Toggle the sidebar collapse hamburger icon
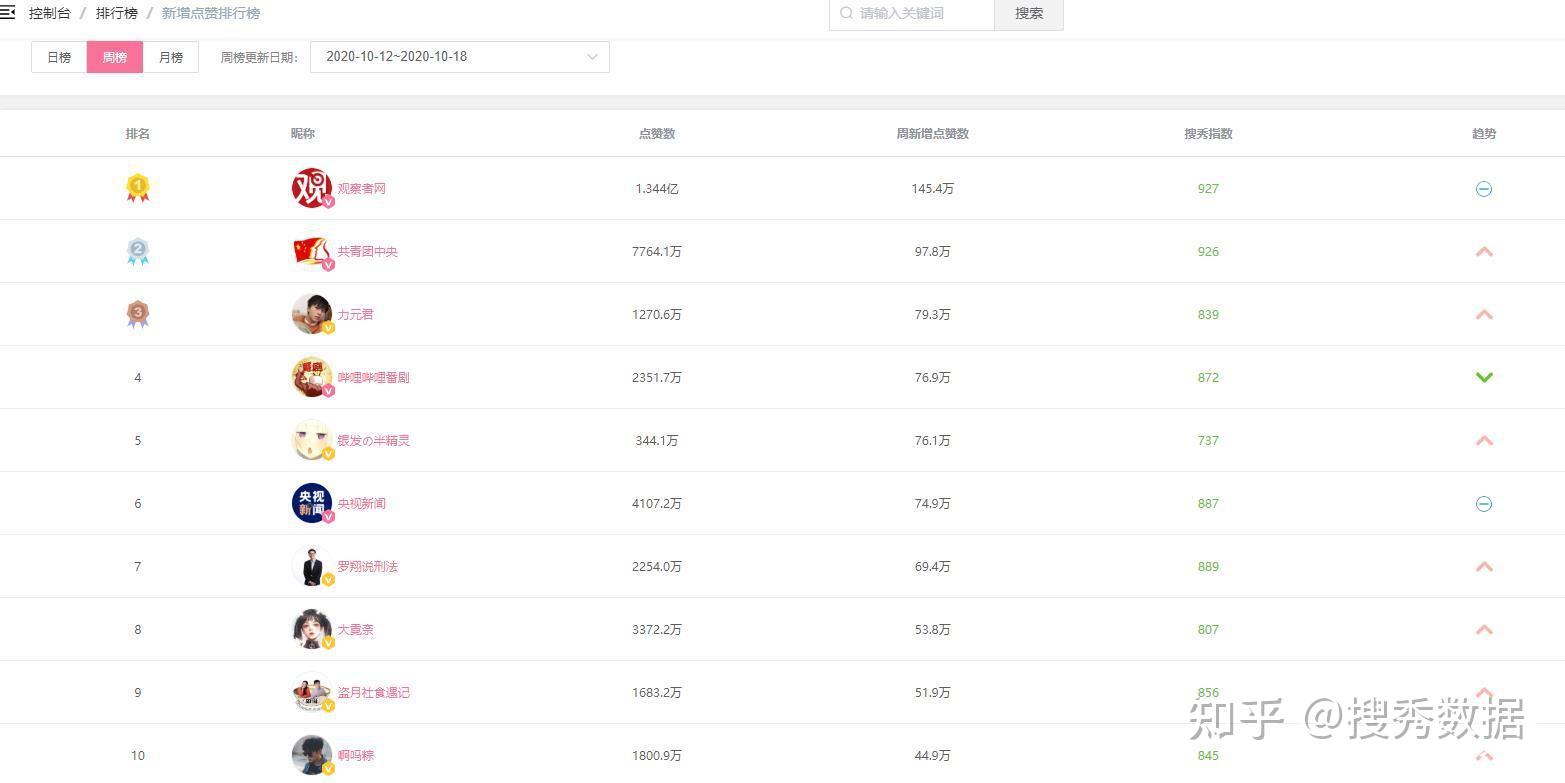The height and width of the screenshot is (783, 1565). click(x=6, y=13)
